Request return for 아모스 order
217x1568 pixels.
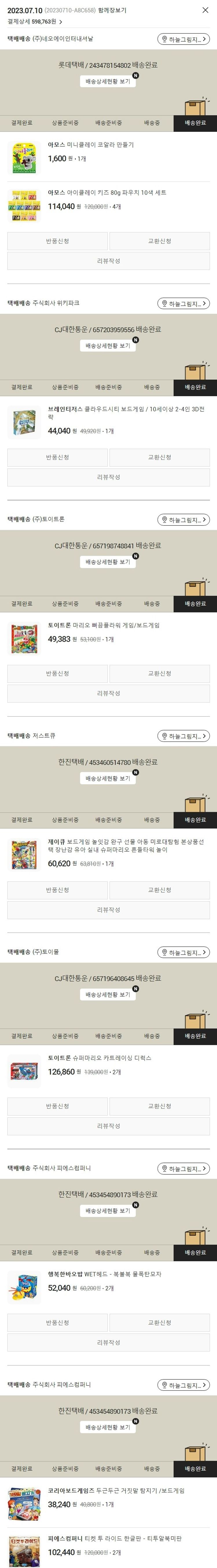(57, 241)
